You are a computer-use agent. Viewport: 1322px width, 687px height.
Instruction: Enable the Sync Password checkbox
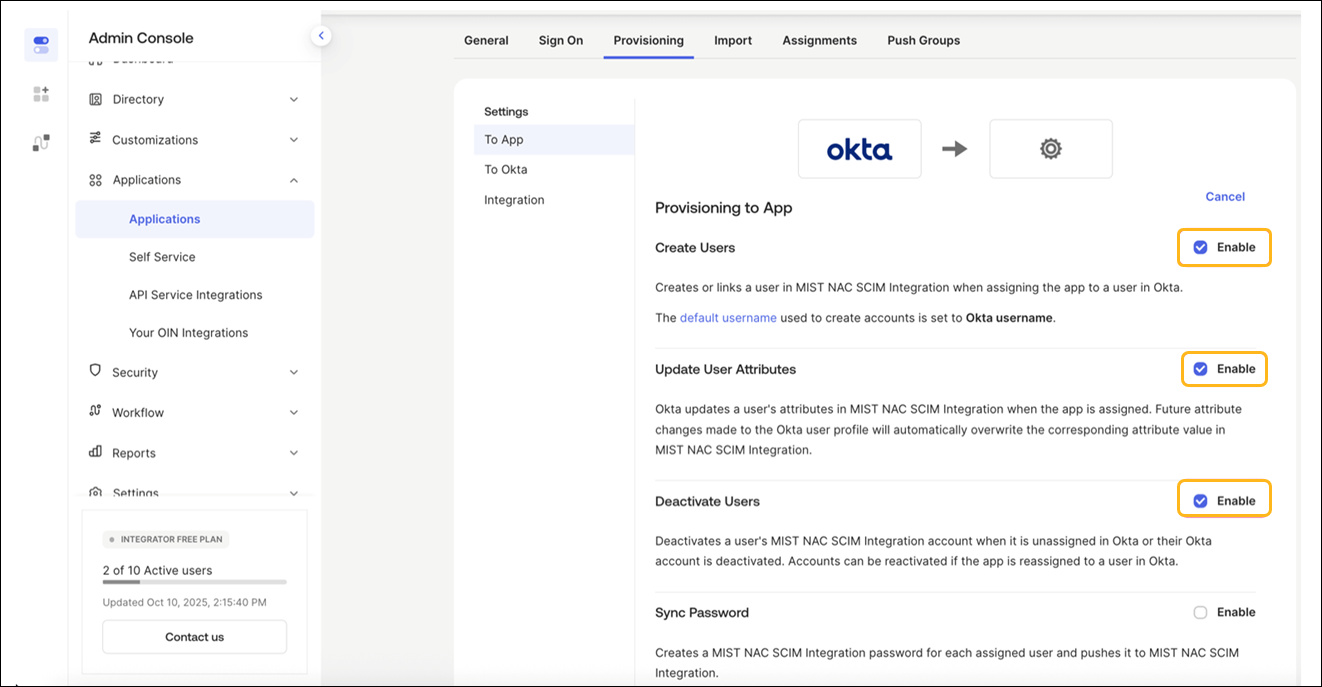[1200, 612]
